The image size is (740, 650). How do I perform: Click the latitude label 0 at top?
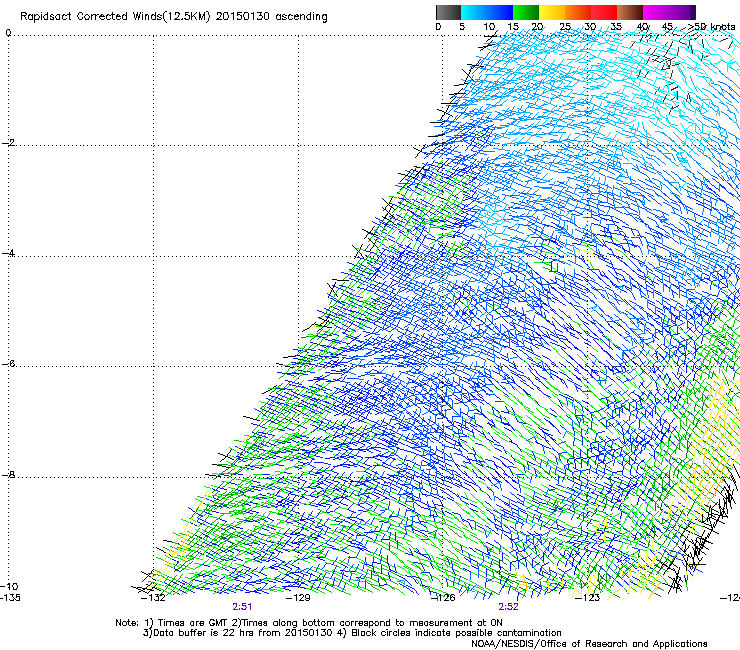(8, 33)
